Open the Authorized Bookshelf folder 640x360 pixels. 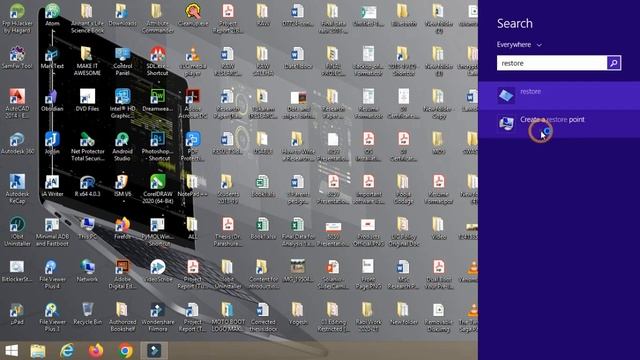coord(122,317)
